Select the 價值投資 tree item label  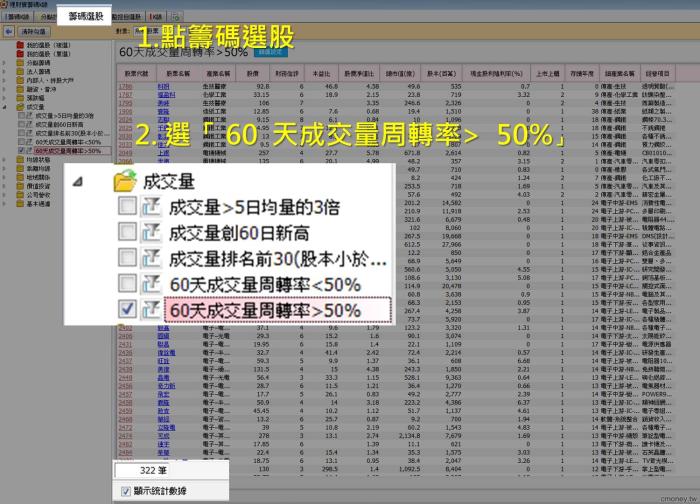[x=38, y=186]
